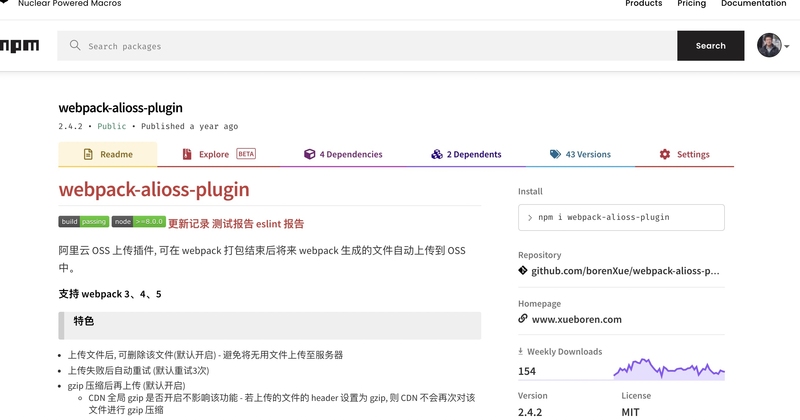Click the 支持 webpack 3、4、5 line

[110, 294]
